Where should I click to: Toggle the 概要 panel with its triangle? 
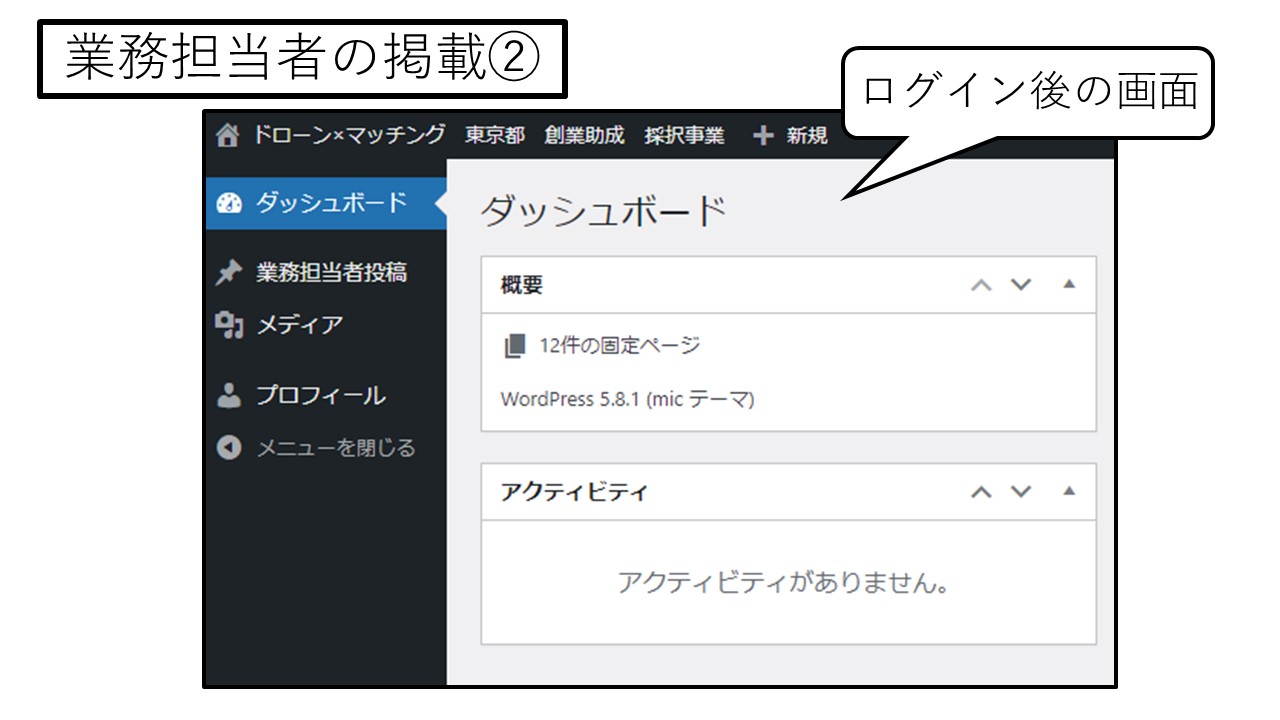pyautogui.click(x=1068, y=284)
